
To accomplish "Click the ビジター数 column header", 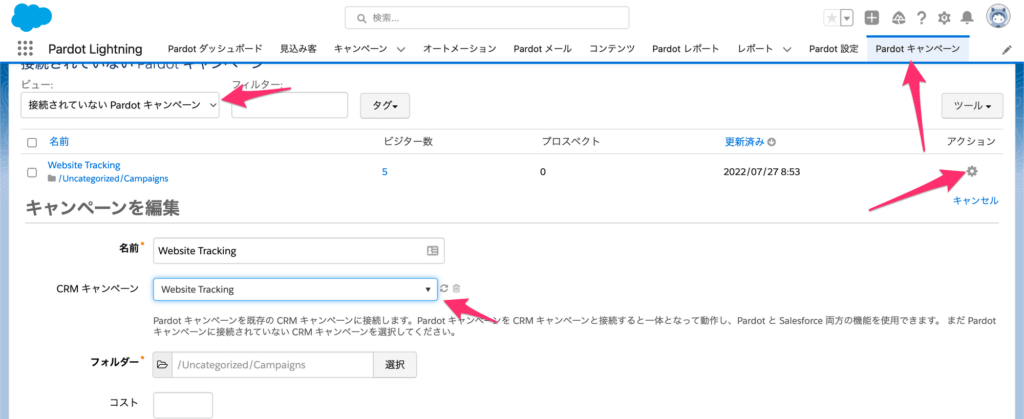I will 409,142.
